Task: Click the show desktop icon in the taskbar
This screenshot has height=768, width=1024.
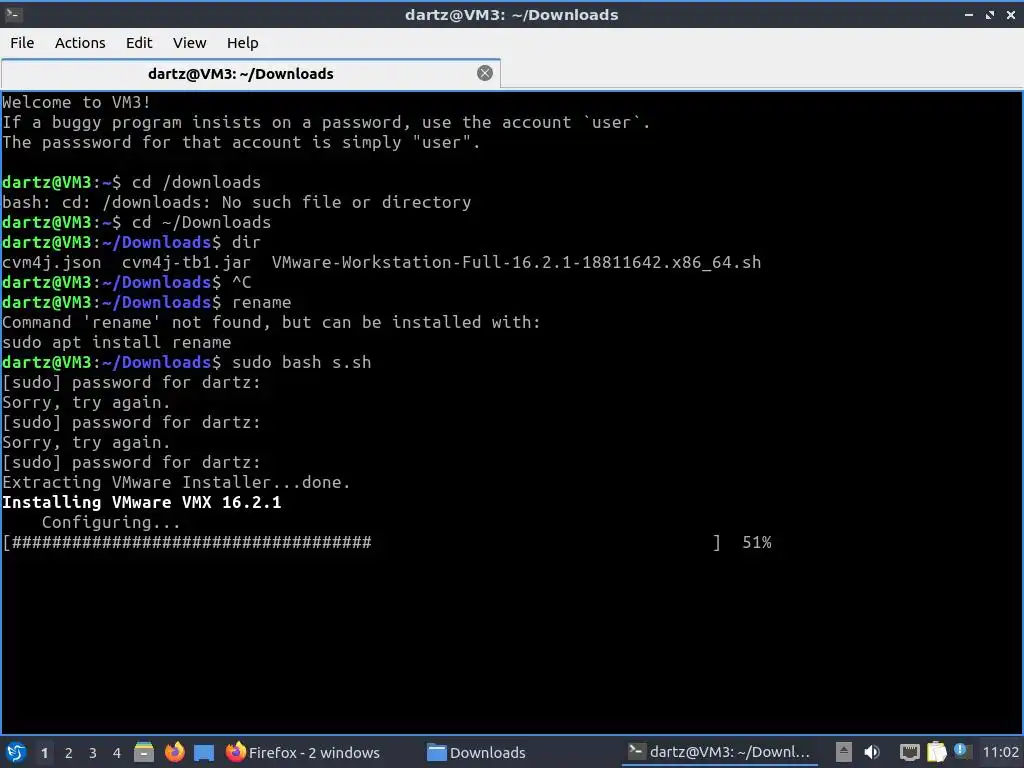Action: (x=204, y=752)
